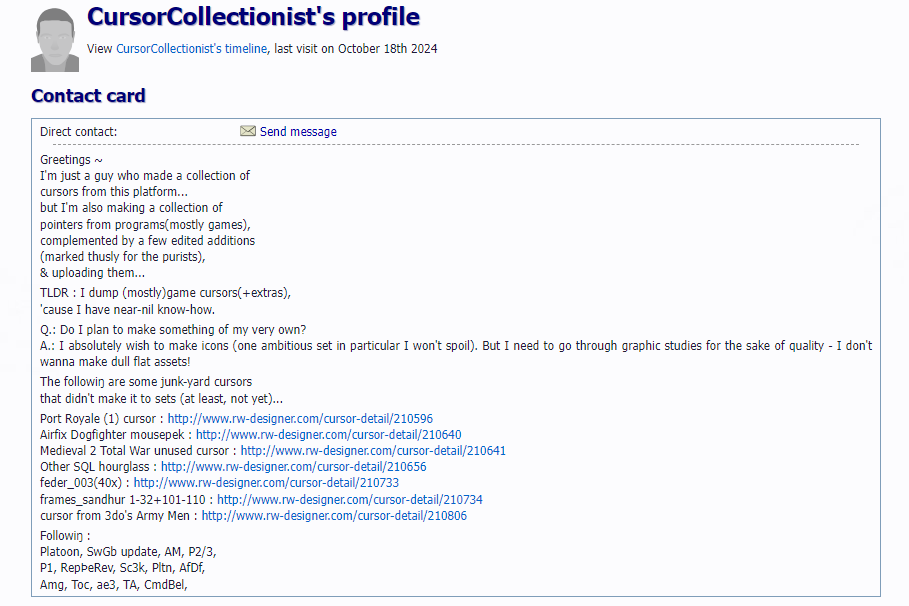This screenshot has width=909, height=606.
Task: Click the Send message link
Action: pos(298,132)
